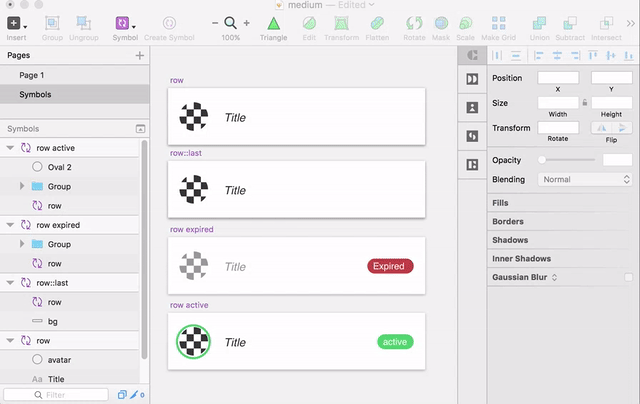Toggle the filter slices pen icon
The width and height of the screenshot is (640, 404).
pos(134,395)
